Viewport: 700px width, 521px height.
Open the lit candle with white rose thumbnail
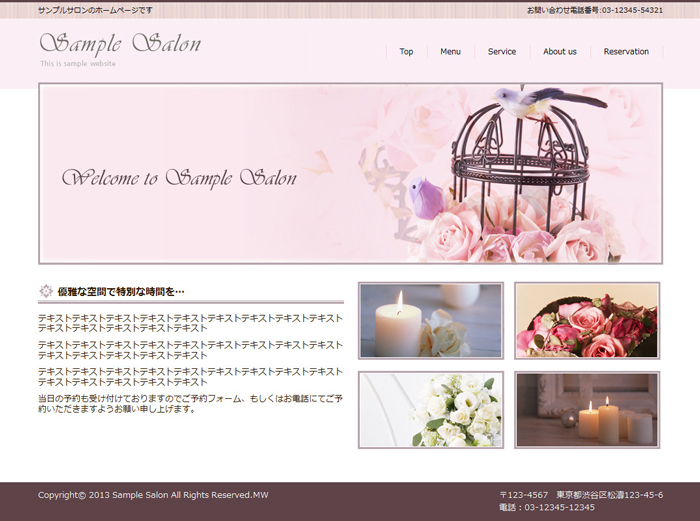click(x=431, y=320)
